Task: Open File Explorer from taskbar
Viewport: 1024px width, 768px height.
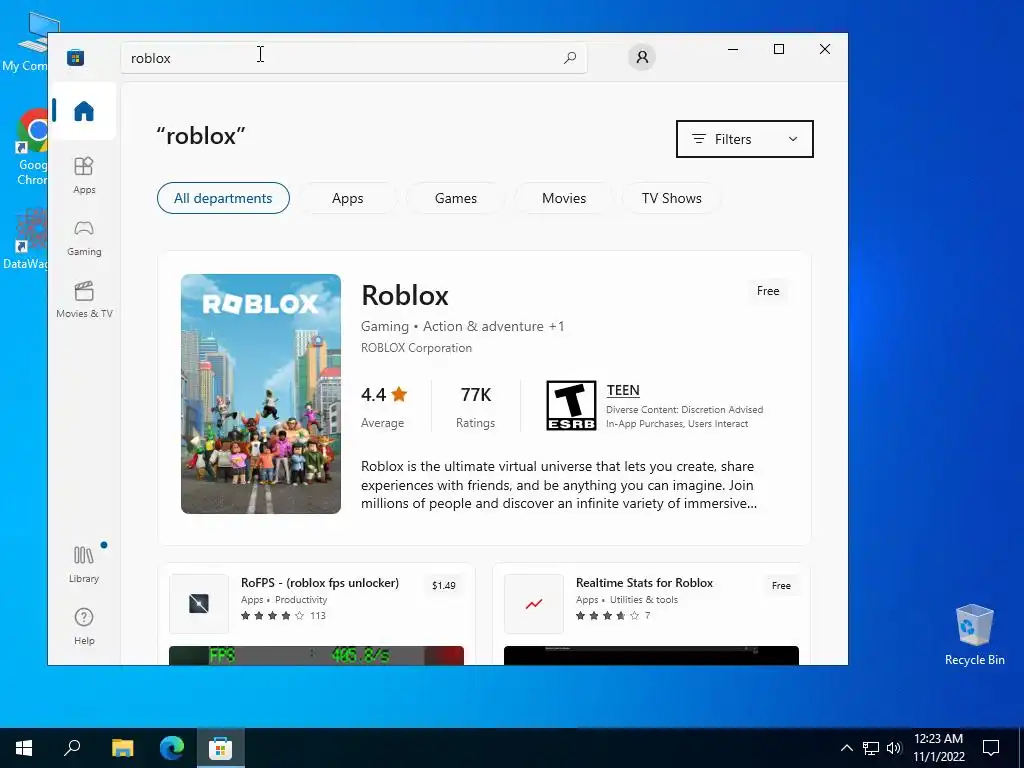Action: [122, 748]
